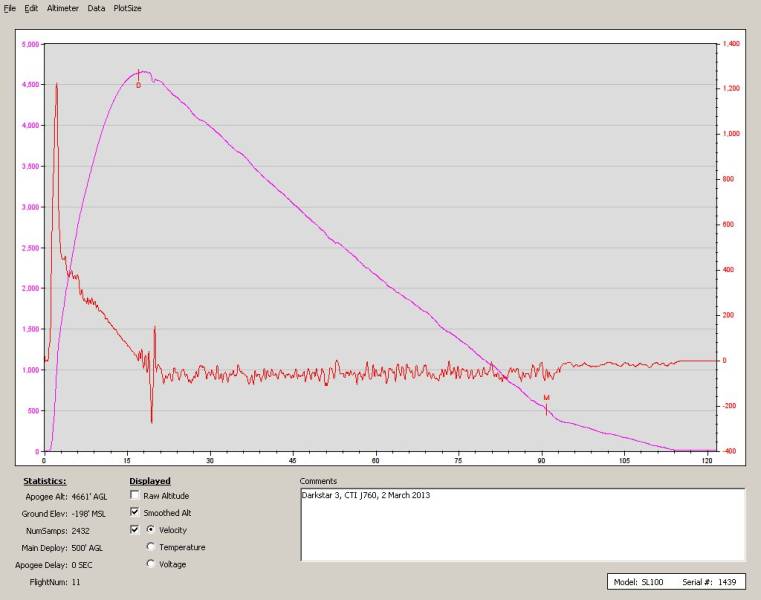Click the 5,000 label on the altitude axis
Viewport: 761px width, 600px height.
click(x=28, y=45)
